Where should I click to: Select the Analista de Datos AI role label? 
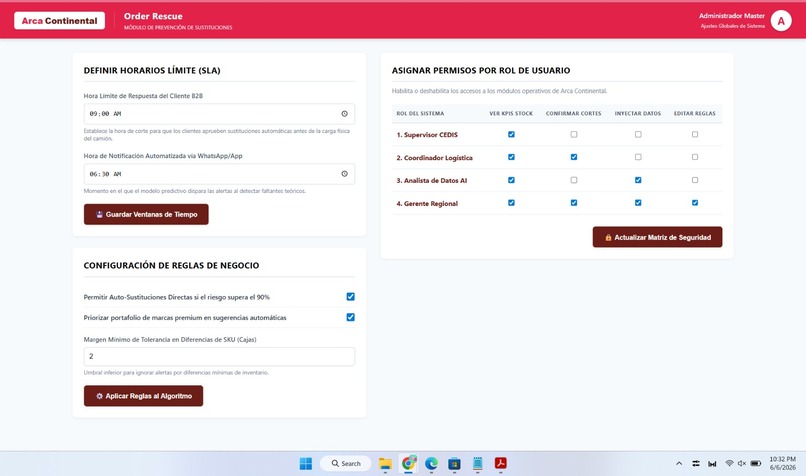coord(432,180)
